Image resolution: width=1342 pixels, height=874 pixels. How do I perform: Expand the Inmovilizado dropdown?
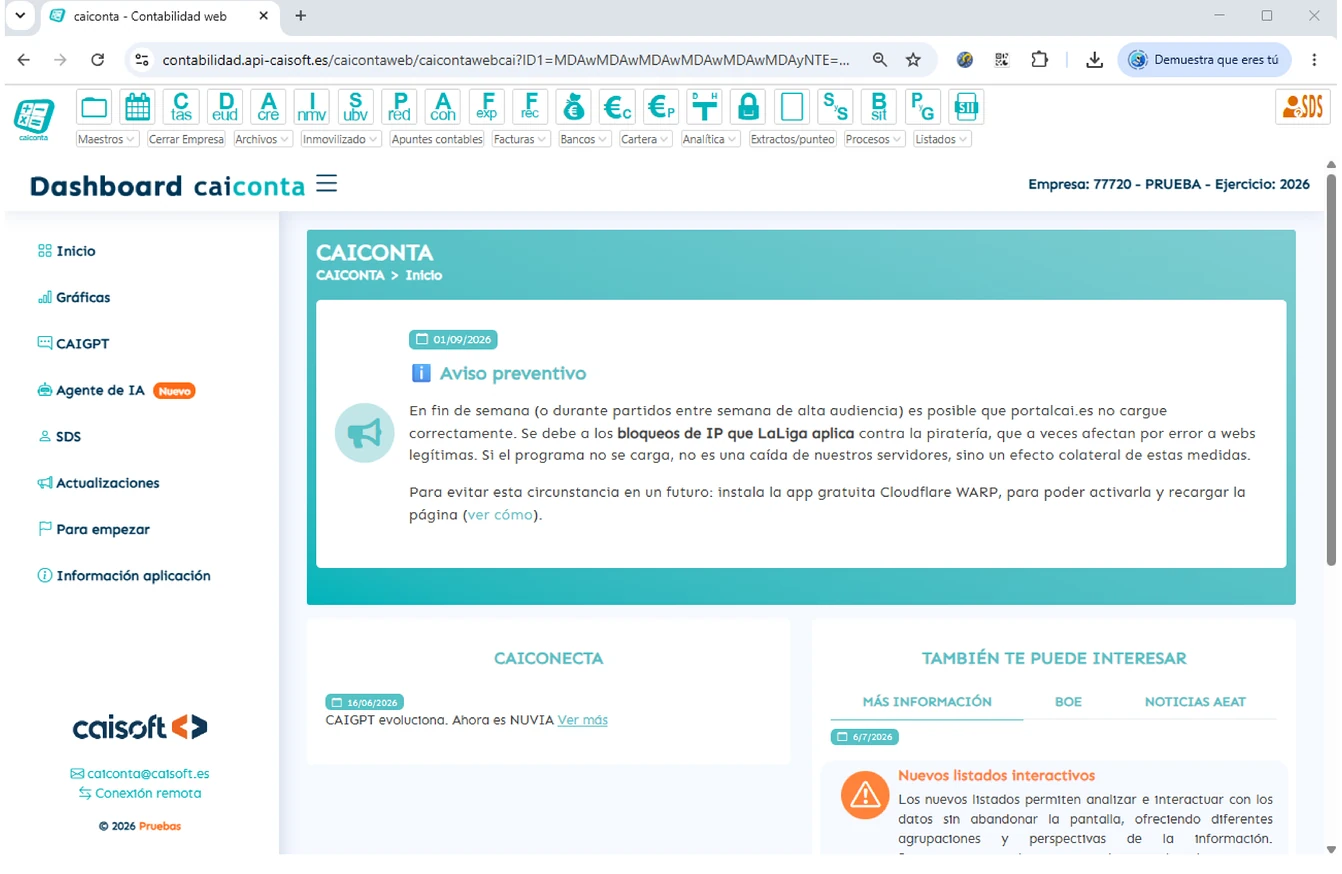coord(341,139)
